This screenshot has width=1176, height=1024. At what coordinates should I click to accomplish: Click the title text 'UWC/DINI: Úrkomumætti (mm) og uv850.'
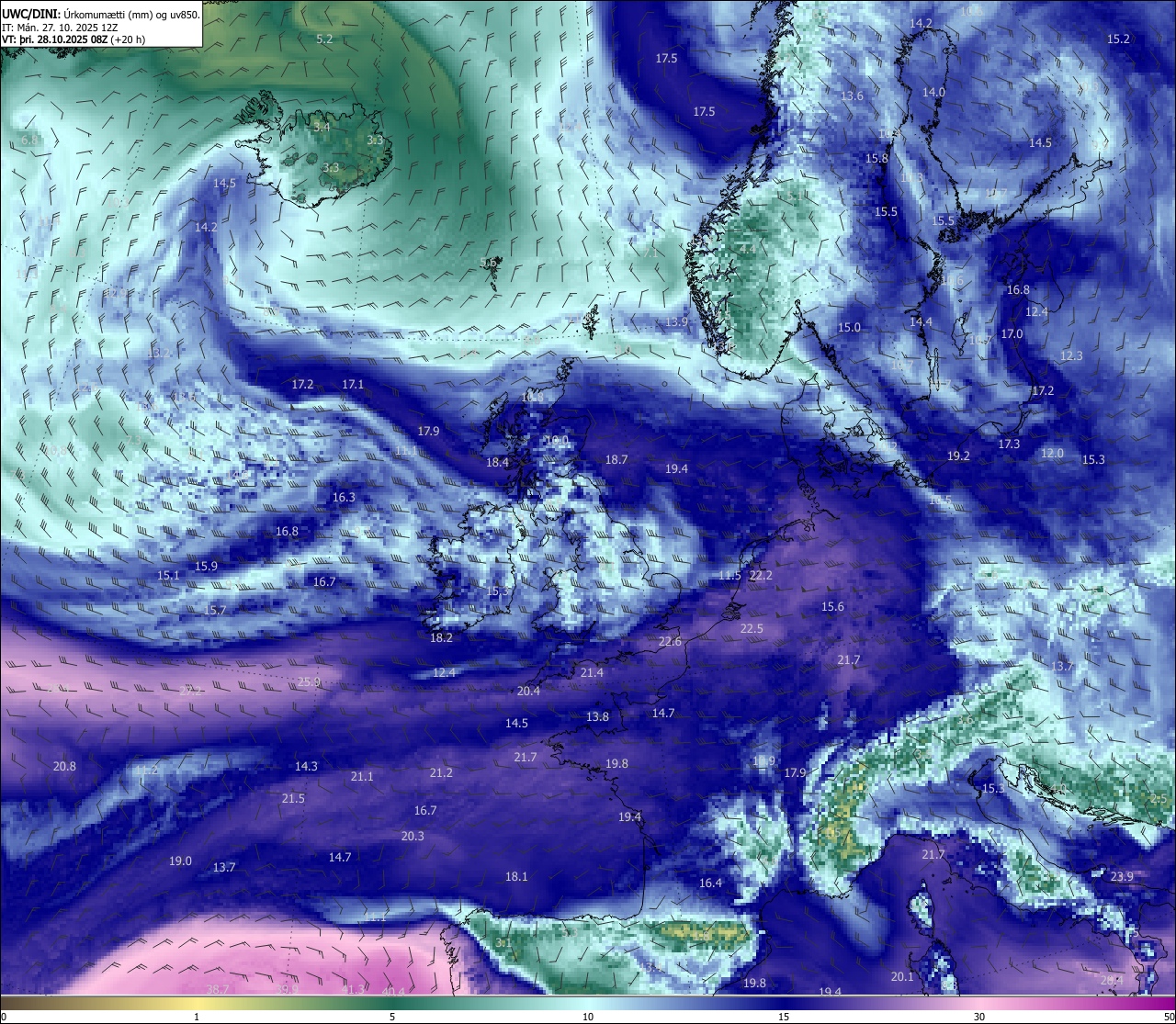tap(101, 14)
